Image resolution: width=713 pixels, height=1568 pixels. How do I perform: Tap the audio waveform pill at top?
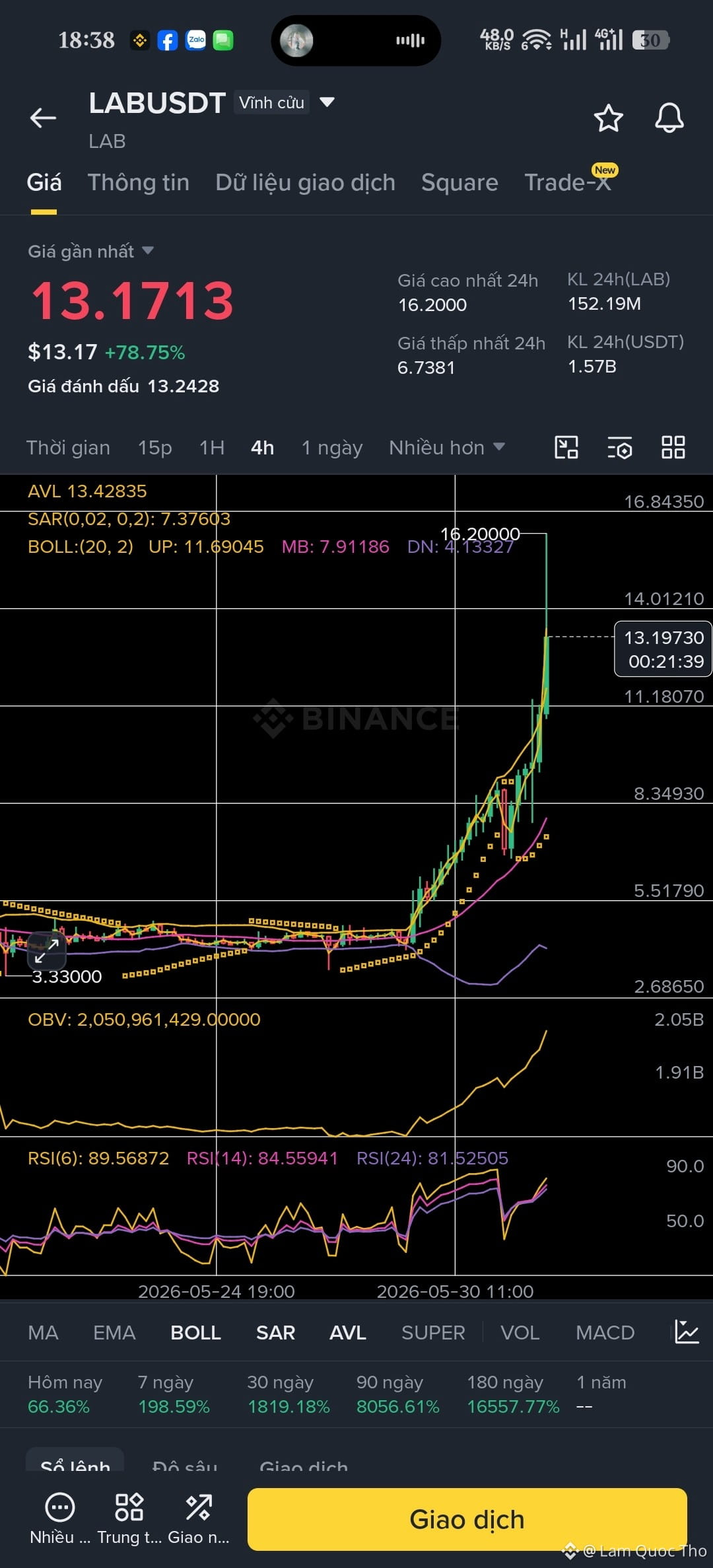click(x=356, y=40)
